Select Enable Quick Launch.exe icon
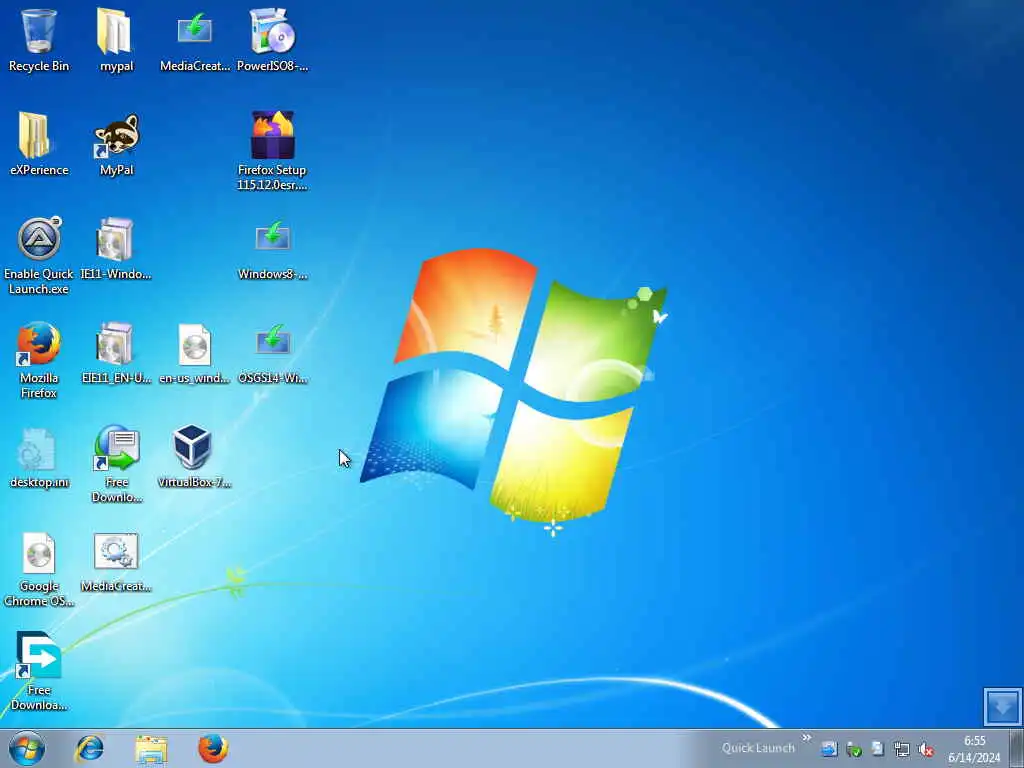This screenshot has height=768, width=1024. tap(39, 255)
